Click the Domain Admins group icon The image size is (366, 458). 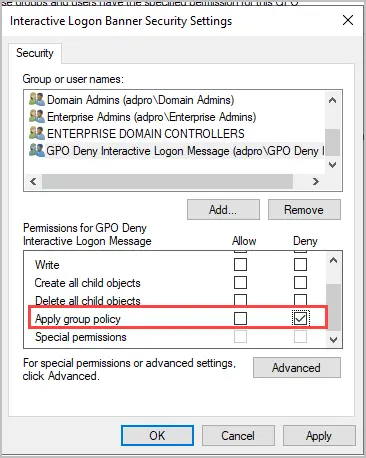click(37, 99)
